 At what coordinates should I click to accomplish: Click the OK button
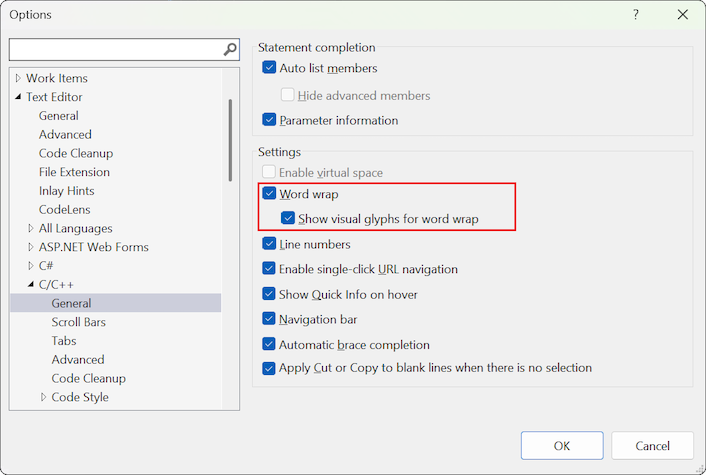click(x=562, y=446)
